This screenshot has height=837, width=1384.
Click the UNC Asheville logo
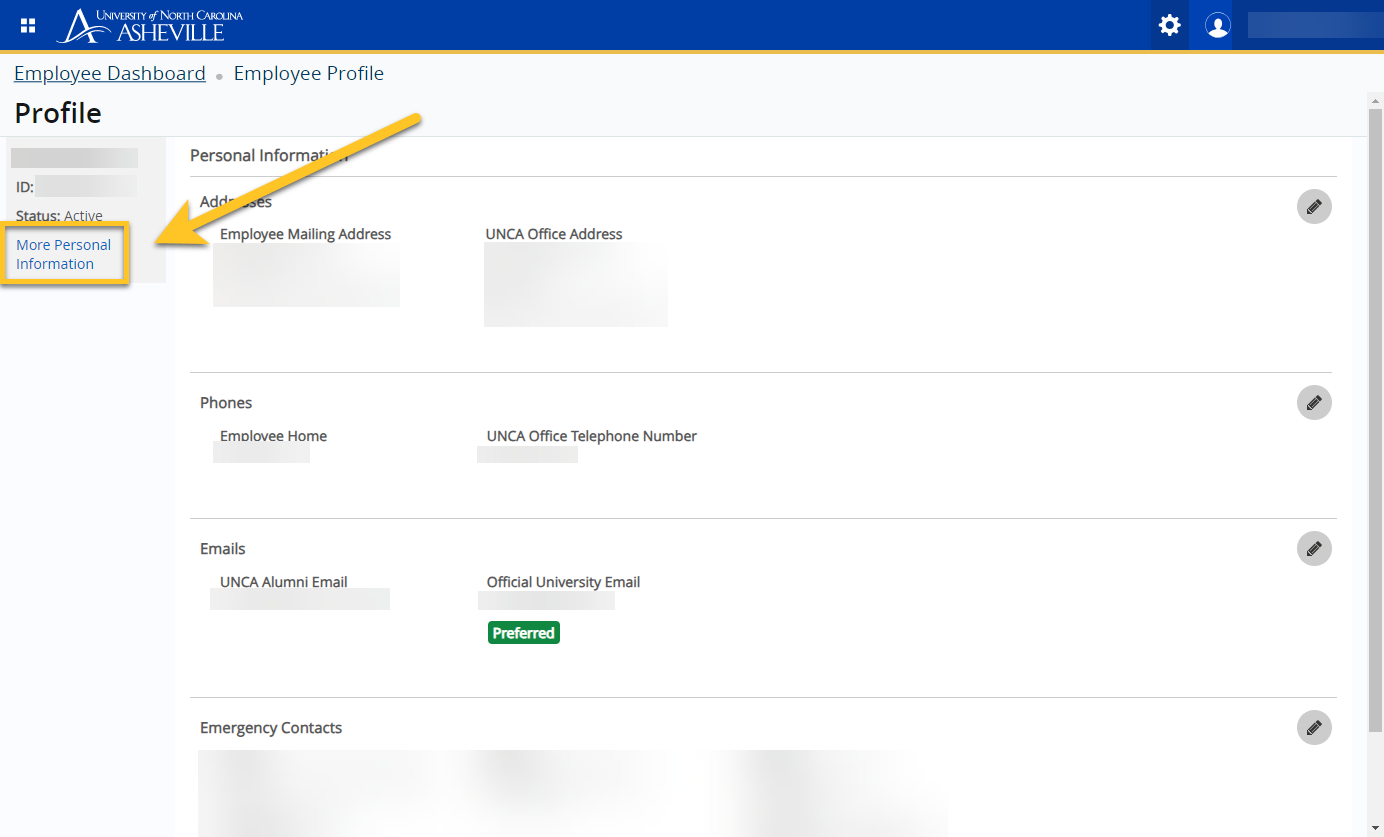click(150, 26)
